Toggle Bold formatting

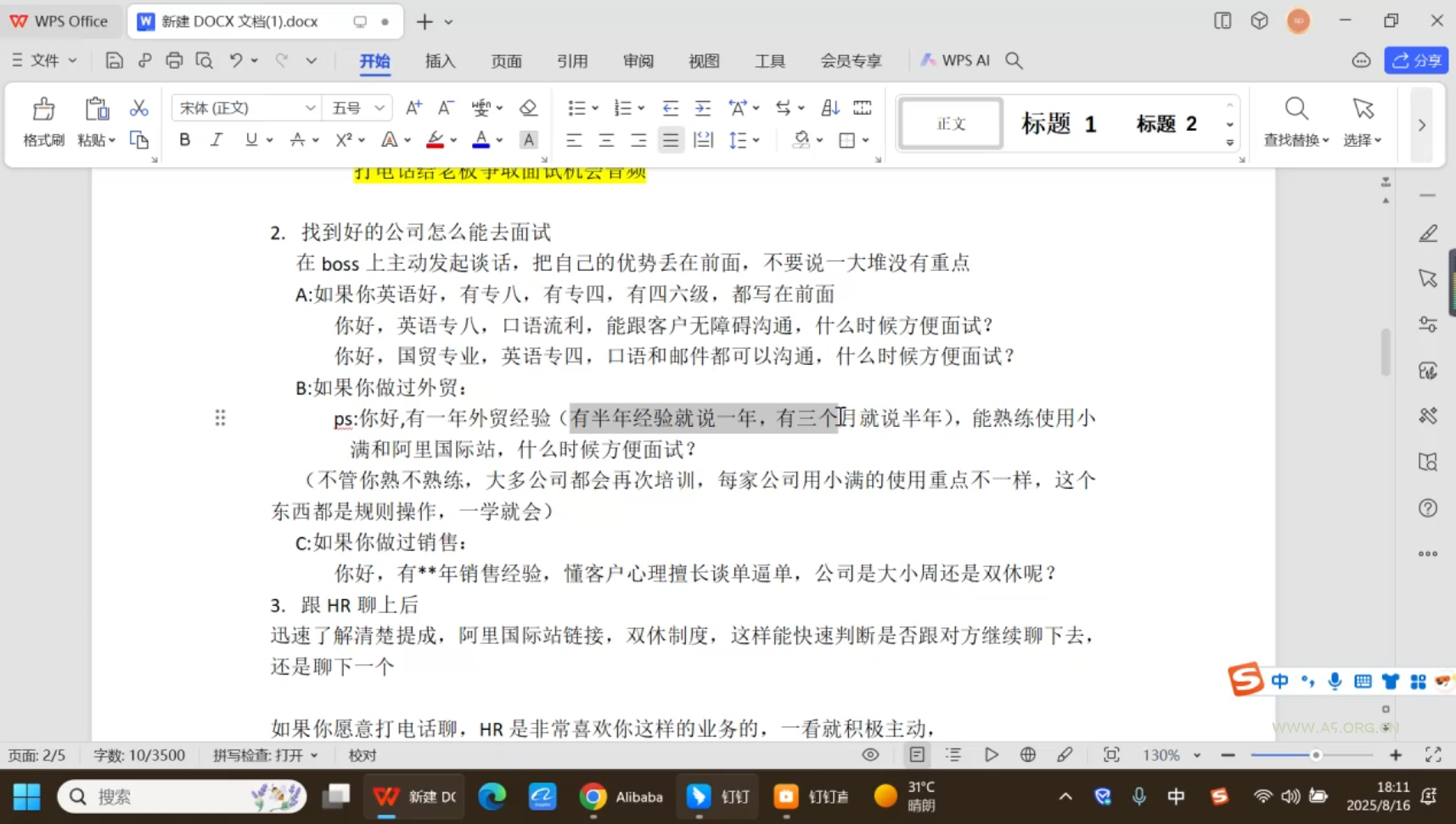[184, 140]
